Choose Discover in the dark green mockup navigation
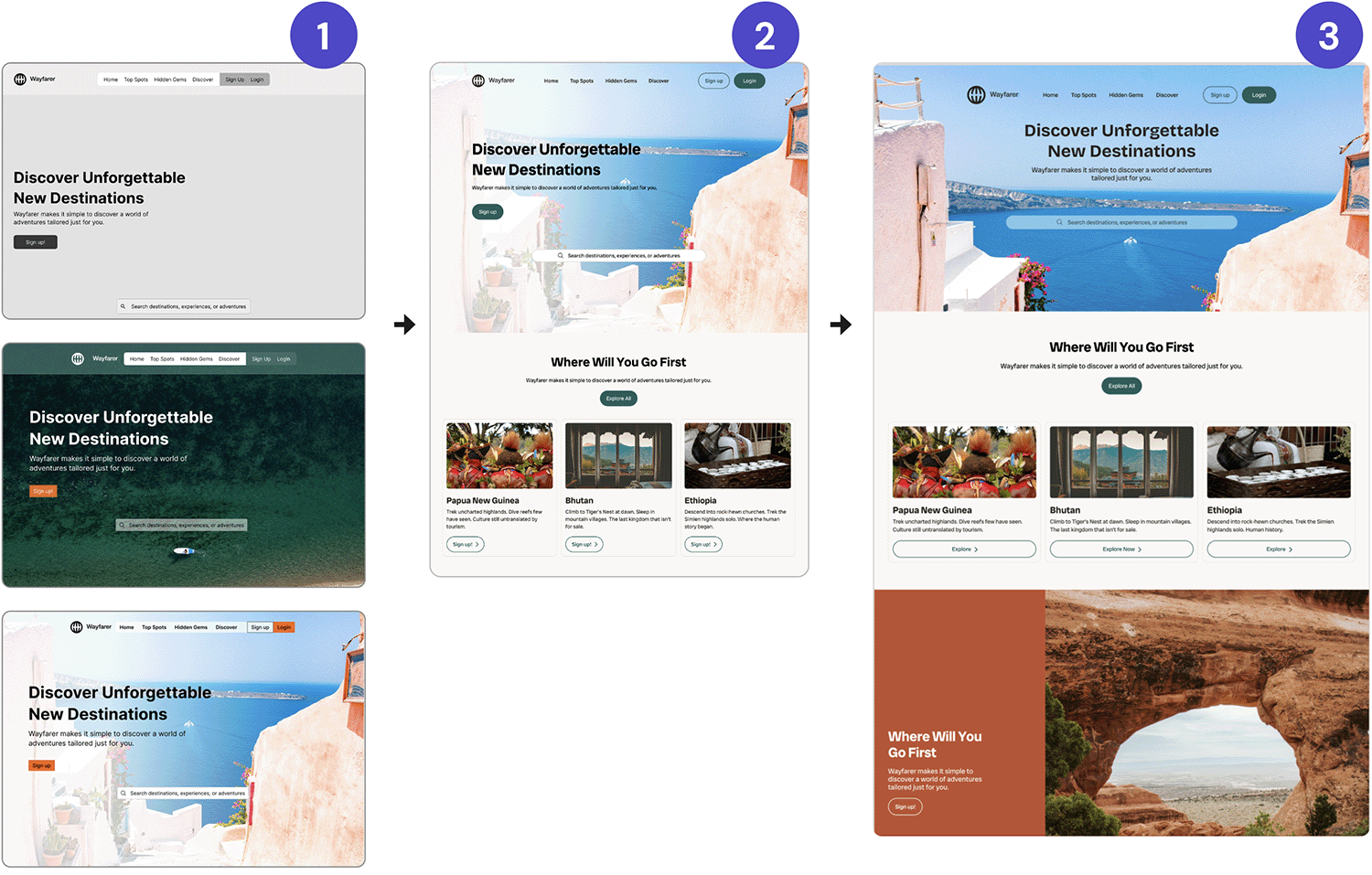The image size is (1372, 875). click(229, 359)
